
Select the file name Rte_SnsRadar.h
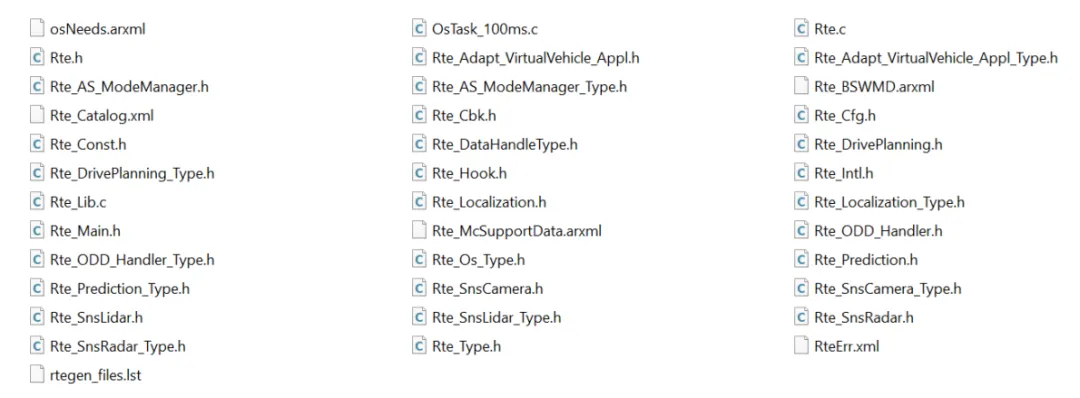(x=864, y=318)
